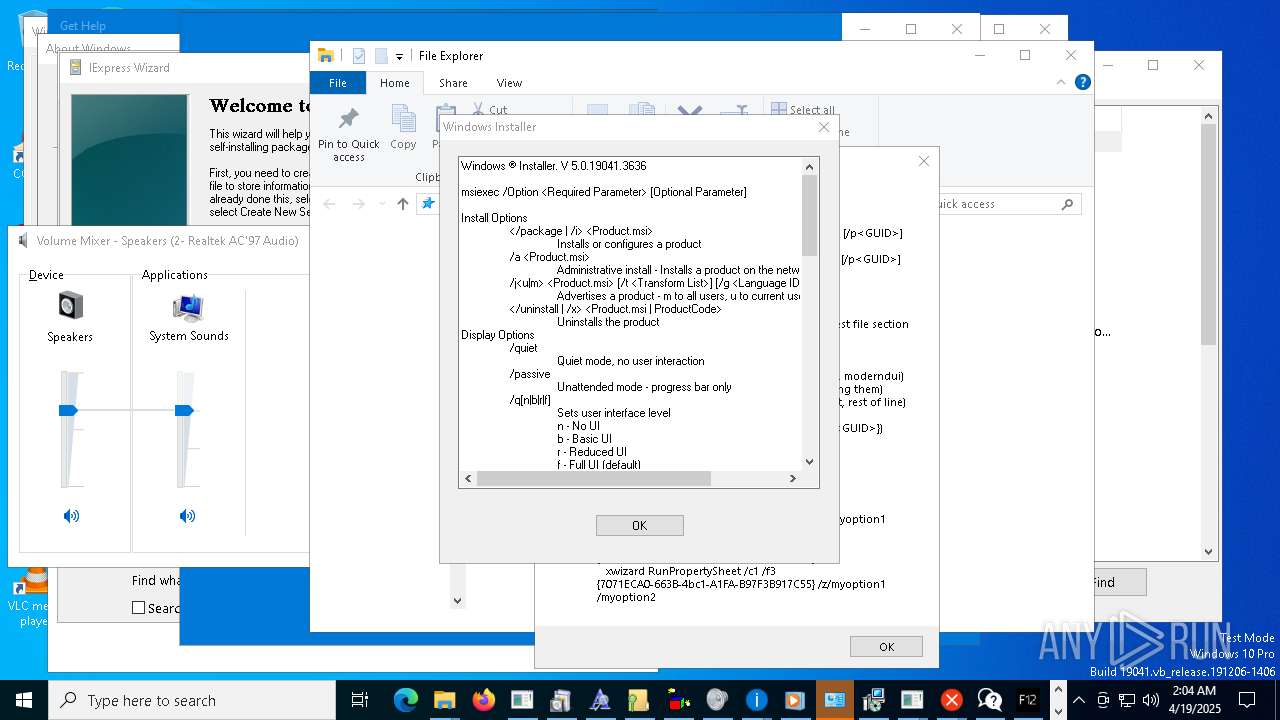Click the navigation pane scroll down arrow
The height and width of the screenshot is (720, 1280).
458,601
